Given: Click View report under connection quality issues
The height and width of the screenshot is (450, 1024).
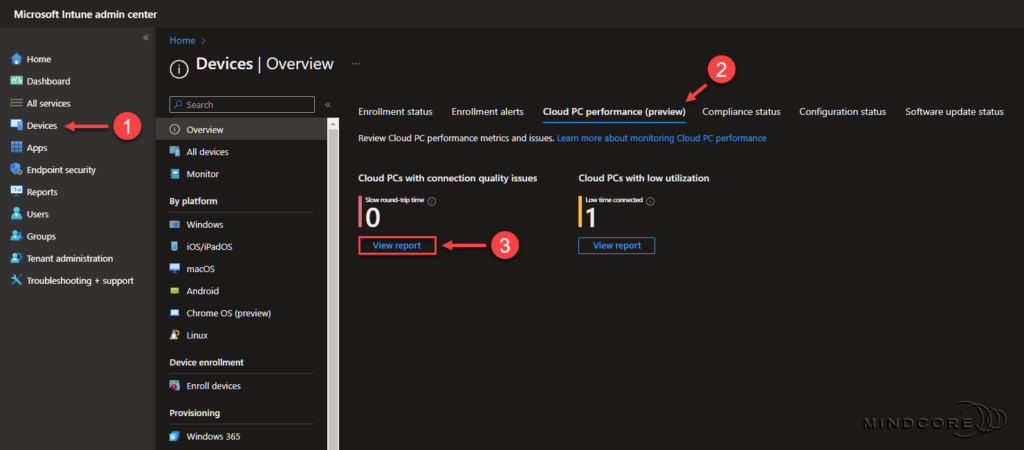Looking at the screenshot, I should click(397, 246).
